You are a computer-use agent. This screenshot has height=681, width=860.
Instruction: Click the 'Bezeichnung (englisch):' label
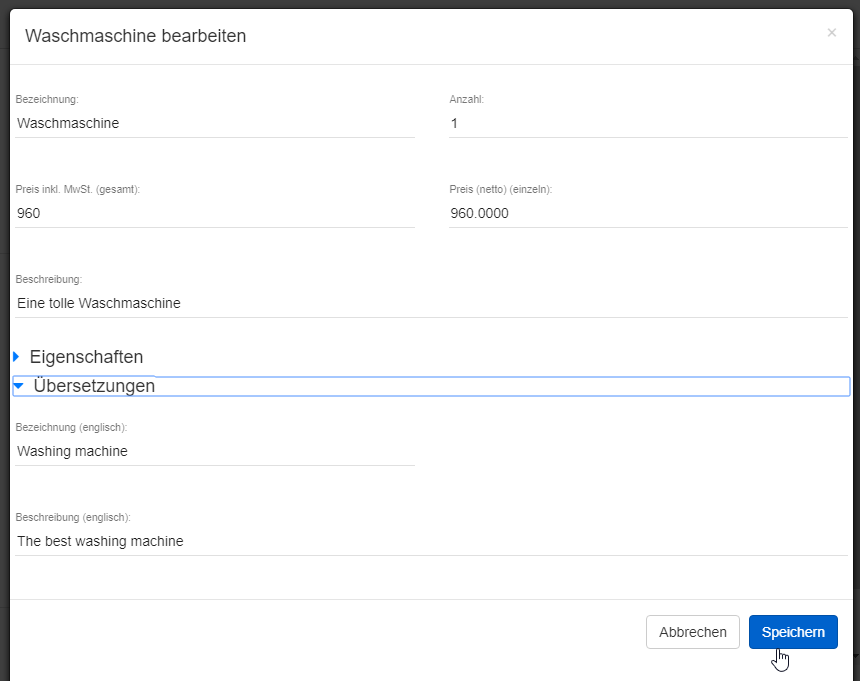[x=71, y=427]
